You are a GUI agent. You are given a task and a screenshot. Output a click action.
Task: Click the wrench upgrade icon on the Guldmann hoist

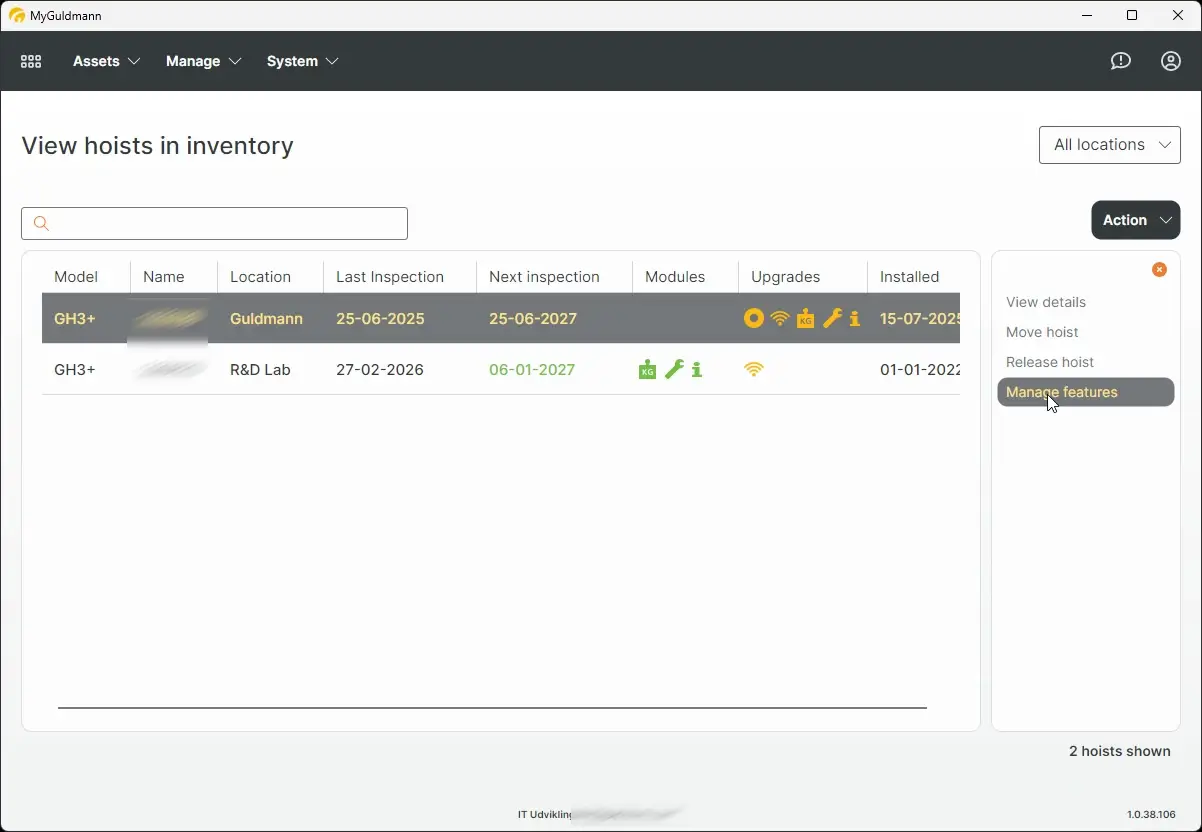click(x=831, y=318)
